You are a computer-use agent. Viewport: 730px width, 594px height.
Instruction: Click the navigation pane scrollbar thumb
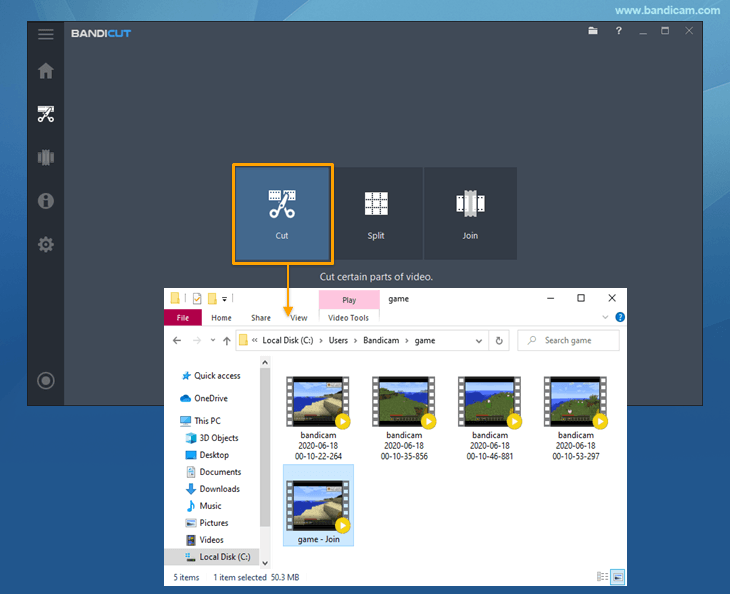[x=265, y=447]
